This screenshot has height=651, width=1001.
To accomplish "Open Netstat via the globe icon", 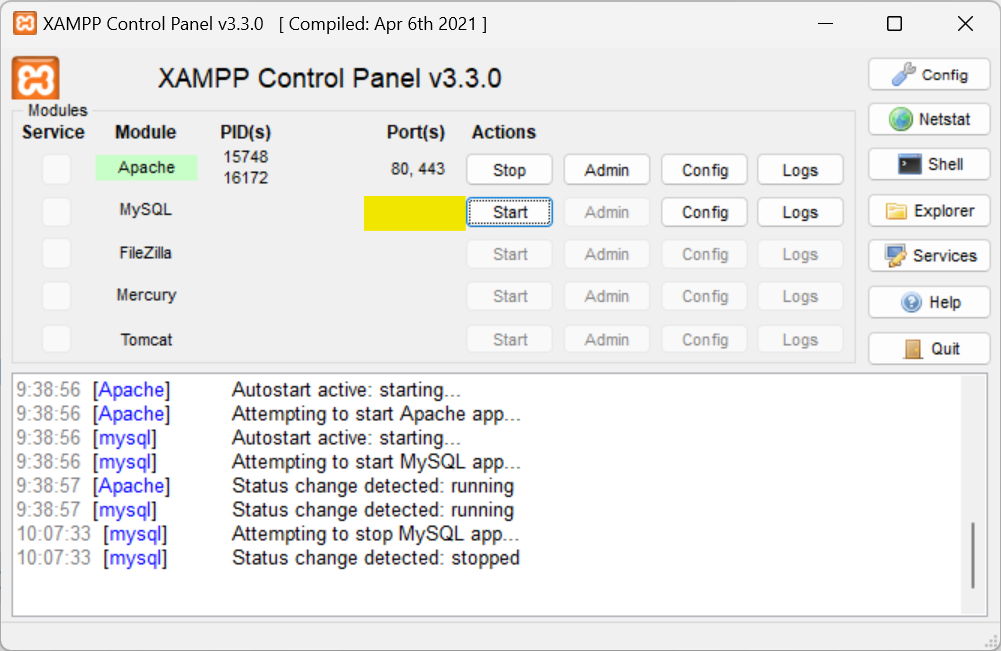I will [903, 119].
